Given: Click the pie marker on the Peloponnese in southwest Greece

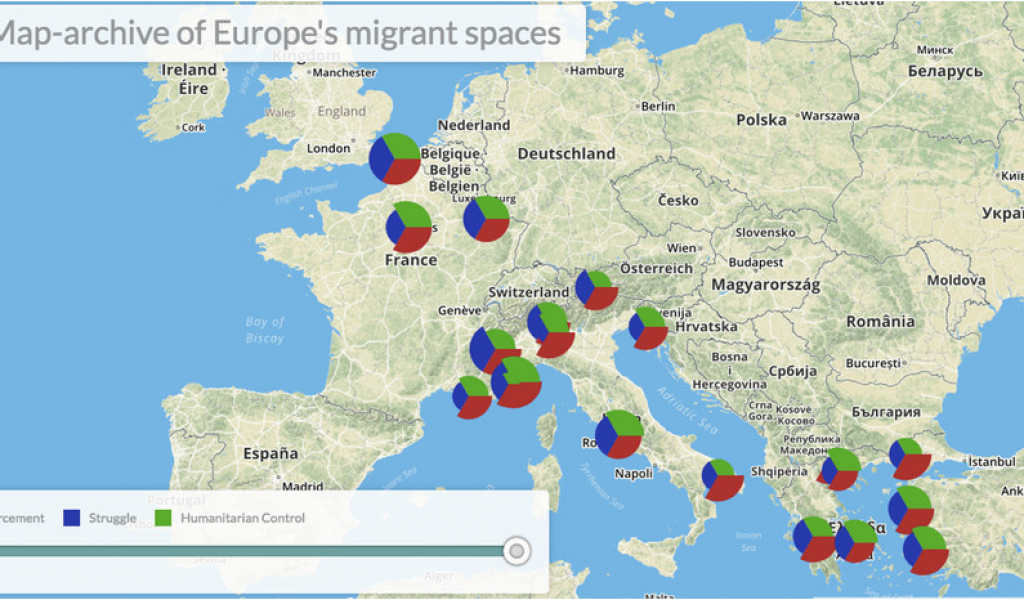Looking at the screenshot, I should pyautogui.click(x=814, y=539).
